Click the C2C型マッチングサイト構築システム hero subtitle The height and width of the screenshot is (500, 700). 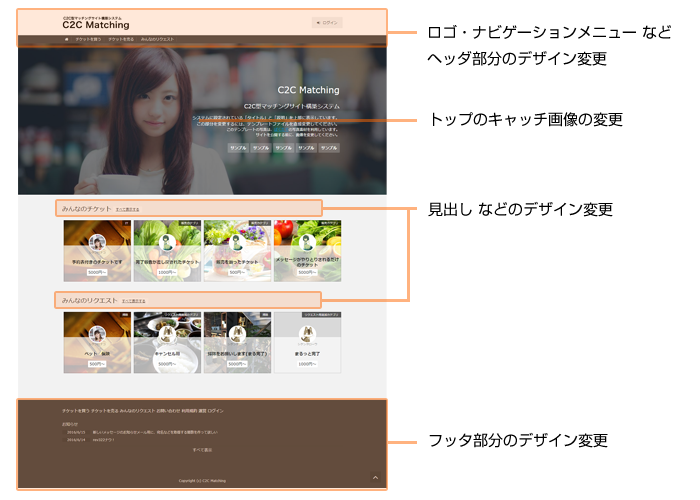click(292, 106)
